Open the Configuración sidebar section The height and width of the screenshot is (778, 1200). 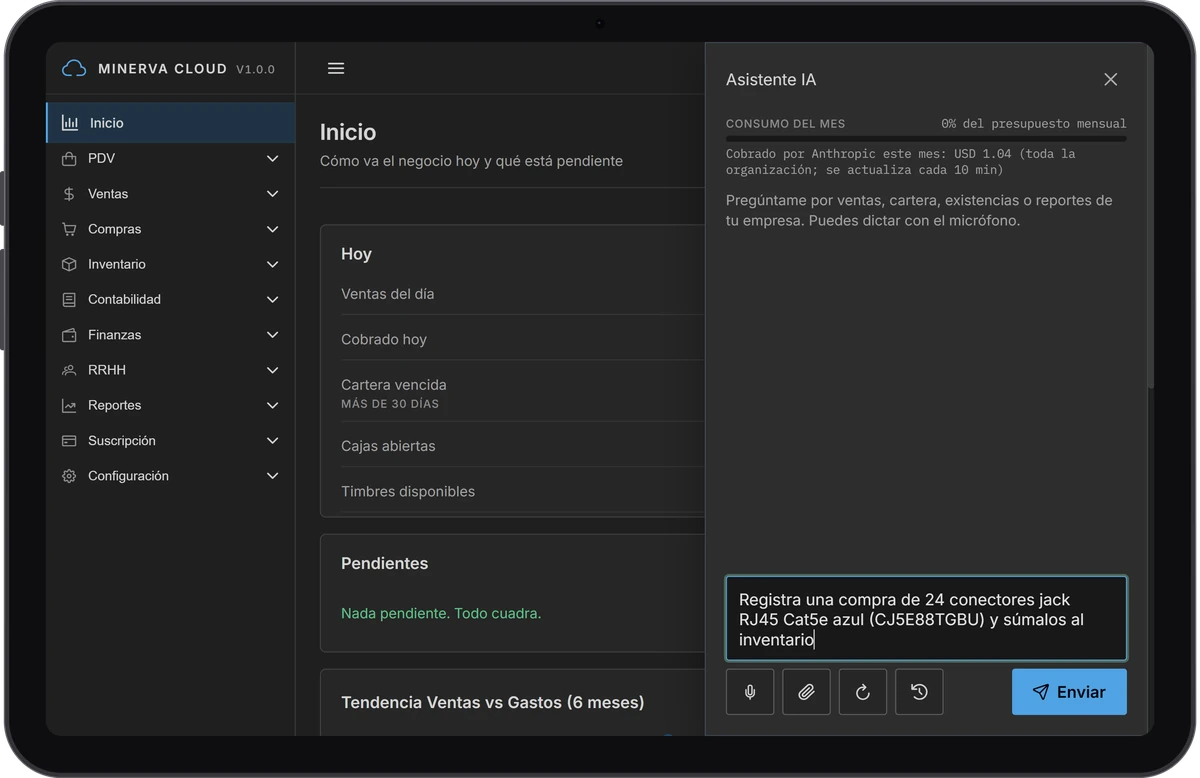click(170, 476)
